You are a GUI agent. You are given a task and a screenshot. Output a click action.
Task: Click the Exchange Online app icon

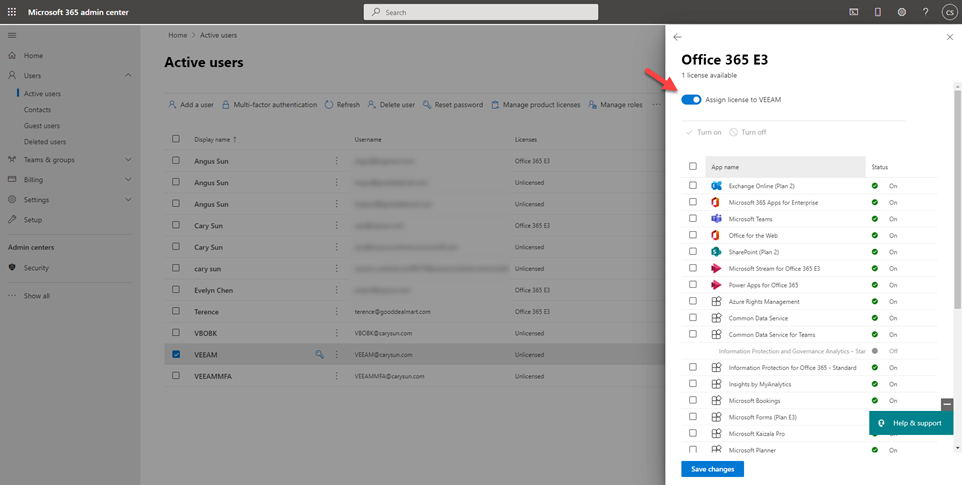(x=715, y=186)
